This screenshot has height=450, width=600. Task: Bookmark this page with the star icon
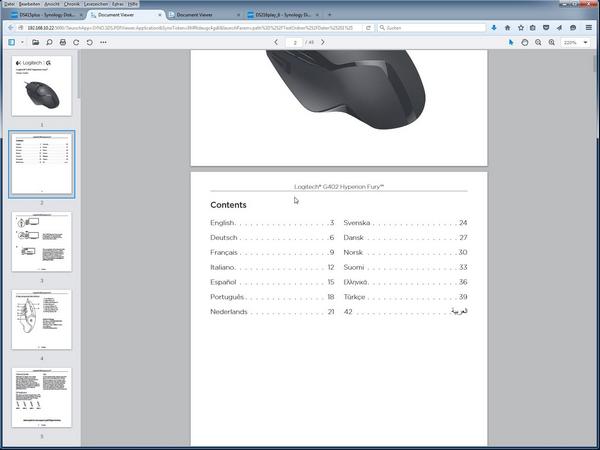click(x=521, y=28)
